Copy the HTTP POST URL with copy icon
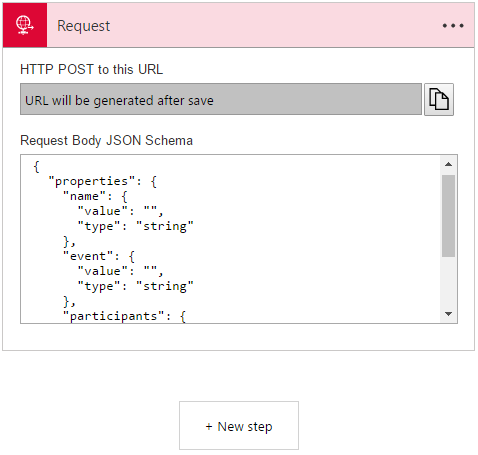478x455 pixels. [x=439, y=99]
